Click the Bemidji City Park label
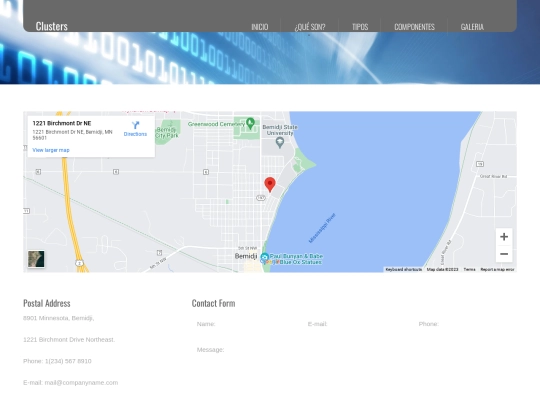 [x=167, y=133]
